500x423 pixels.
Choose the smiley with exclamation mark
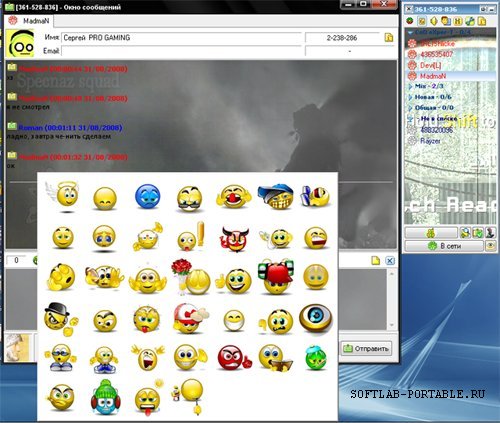tap(191, 237)
